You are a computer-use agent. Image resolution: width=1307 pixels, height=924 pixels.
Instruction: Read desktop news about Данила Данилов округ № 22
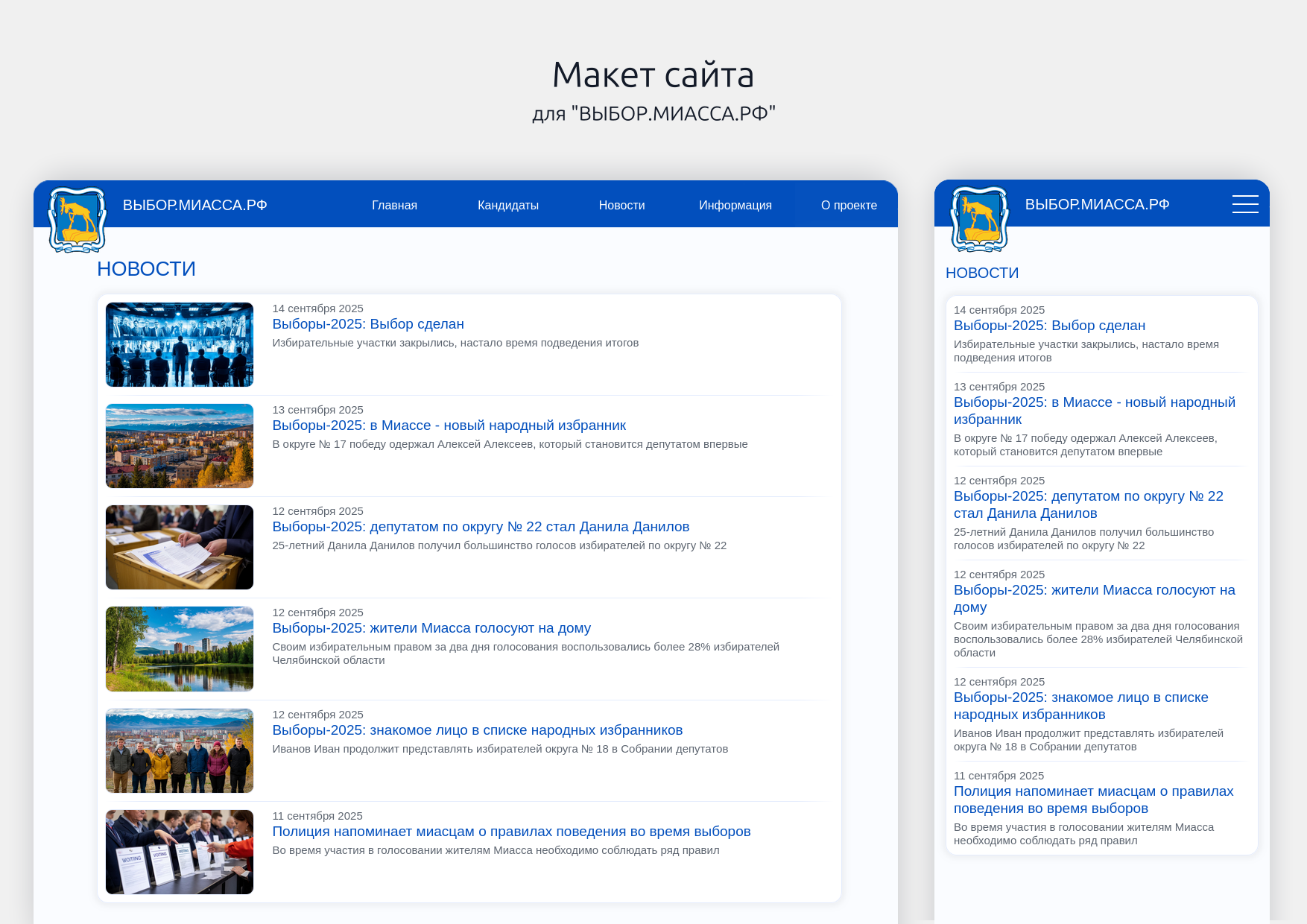point(480,527)
